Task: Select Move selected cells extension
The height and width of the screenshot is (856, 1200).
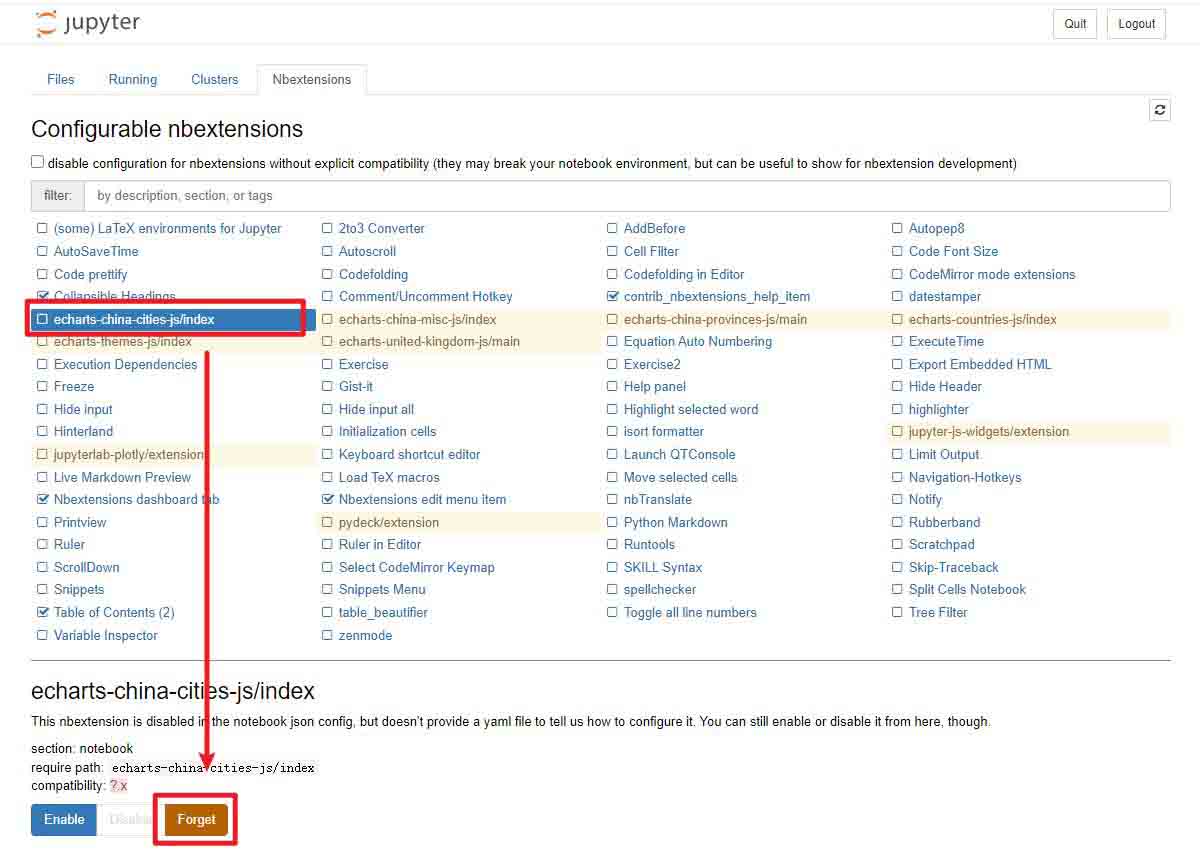Action: point(680,477)
